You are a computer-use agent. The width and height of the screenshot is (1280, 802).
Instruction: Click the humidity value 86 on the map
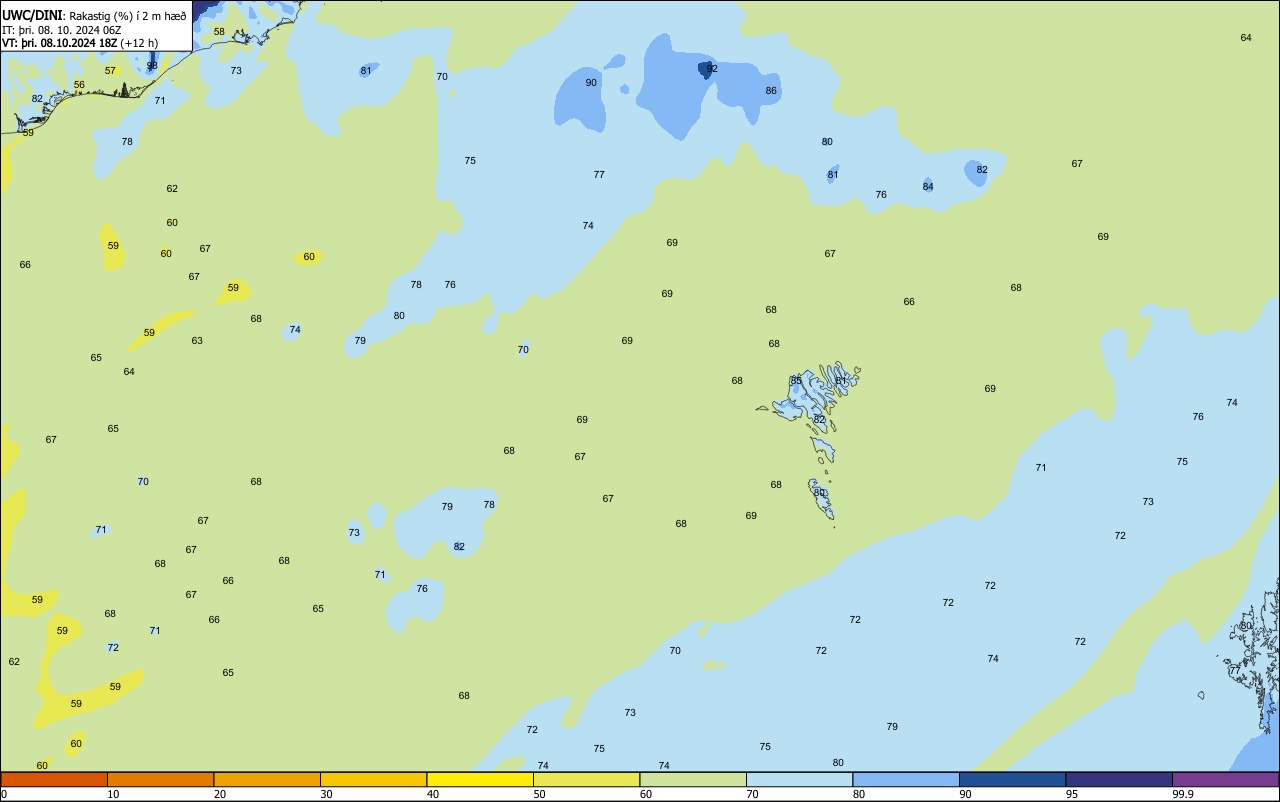pos(771,91)
